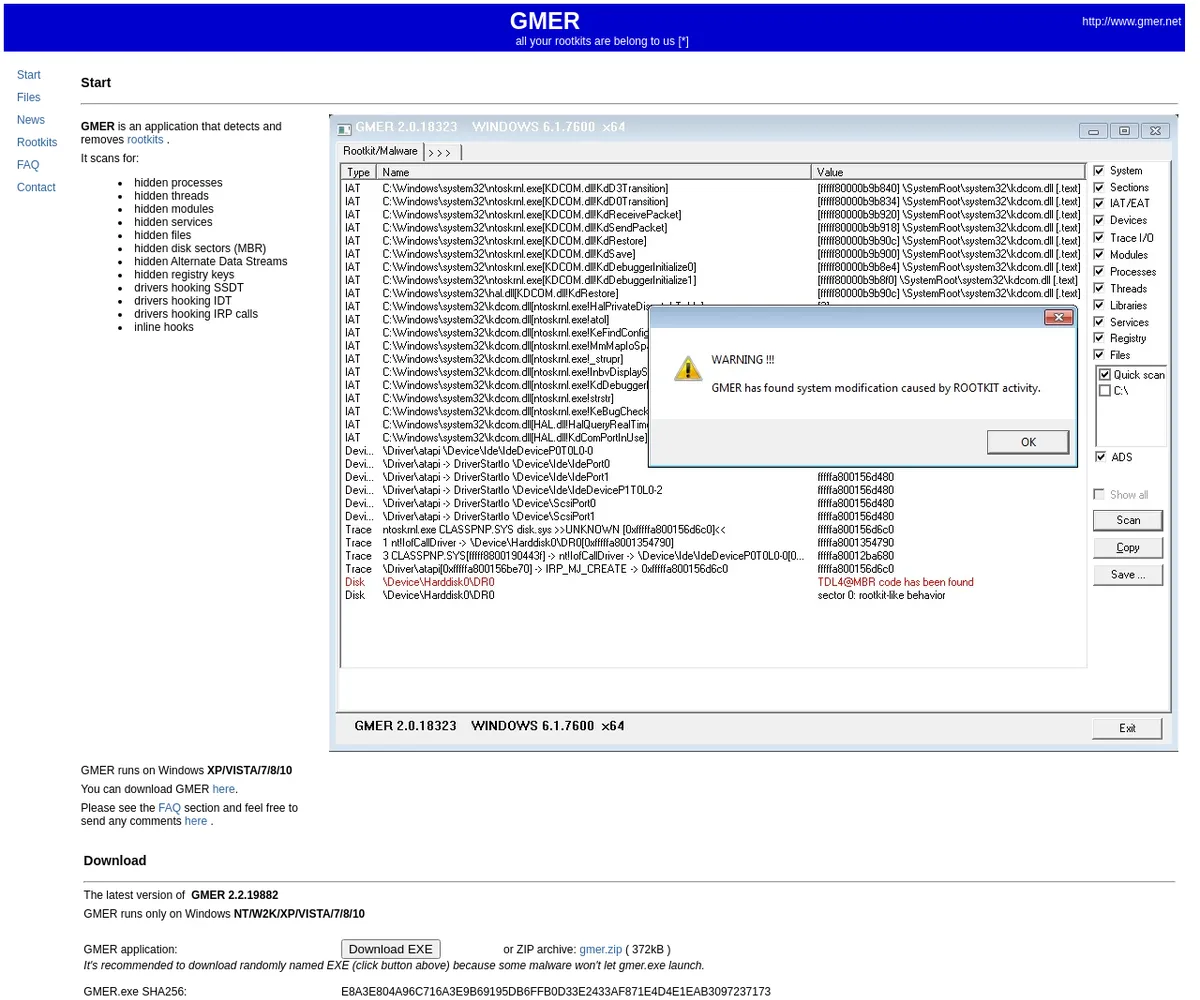The width and height of the screenshot is (1200, 1000).
Task: Click the GMER window maximize button
Action: pos(1124,131)
